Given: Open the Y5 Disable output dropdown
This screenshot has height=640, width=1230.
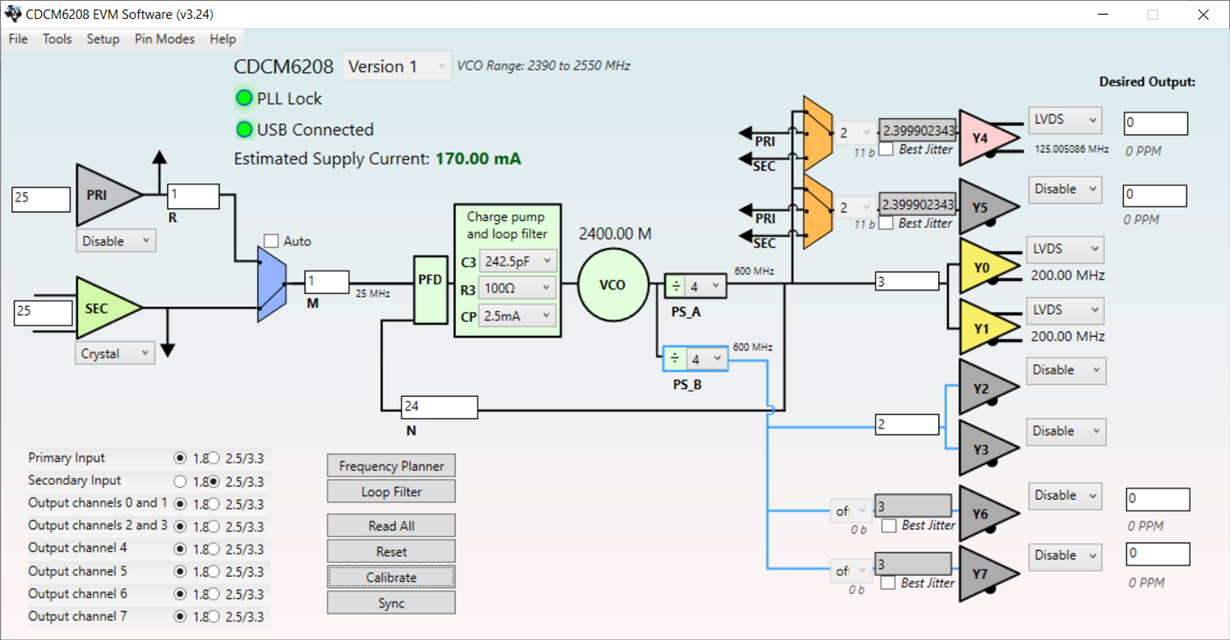Looking at the screenshot, I should (x=1065, y=189).
